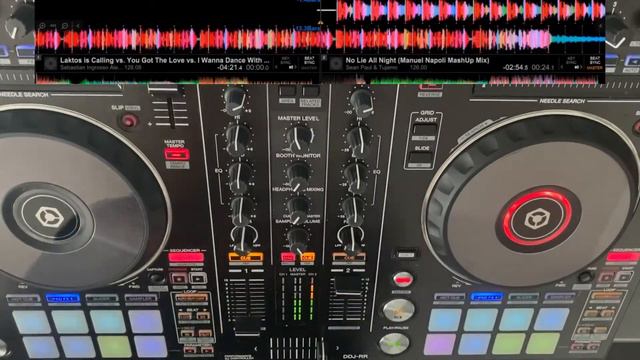Select the blue-lit PAD FX mode on left deck
The height and width of the screenshot is (360, 640).
tap(62, 299)
